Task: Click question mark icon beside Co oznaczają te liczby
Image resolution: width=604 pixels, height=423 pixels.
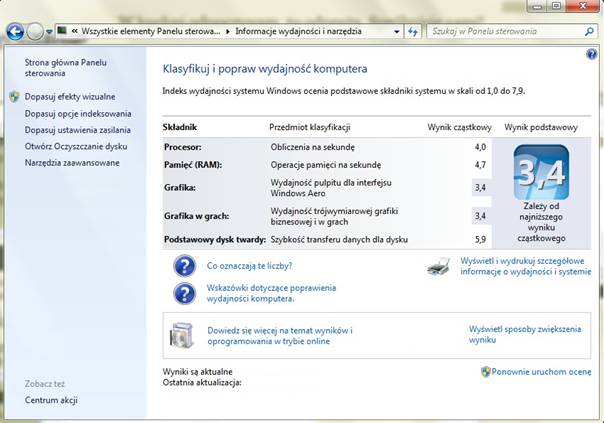Action: click(185, 266)
